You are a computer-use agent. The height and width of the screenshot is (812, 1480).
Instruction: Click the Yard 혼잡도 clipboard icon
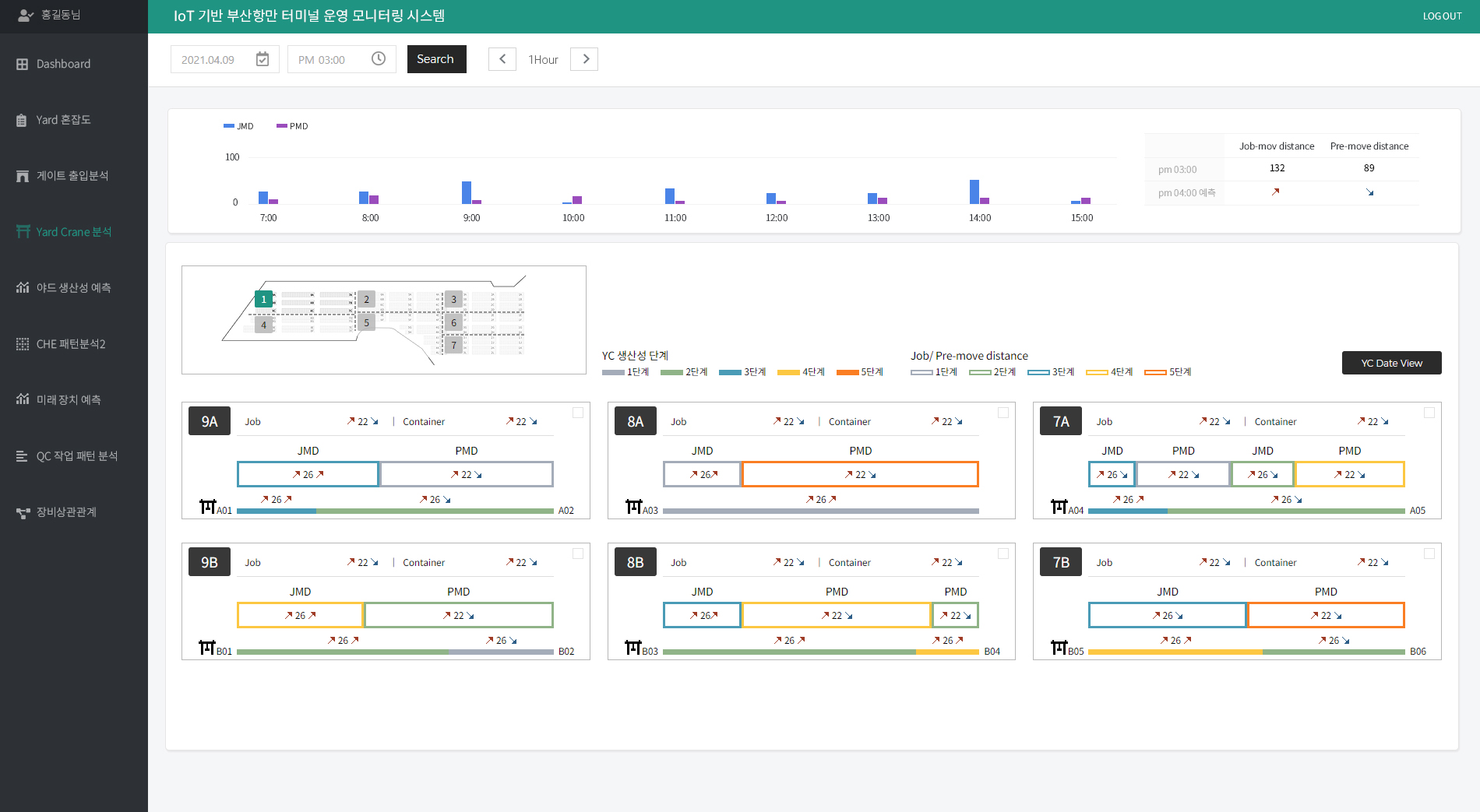click(x=23, y=120)
